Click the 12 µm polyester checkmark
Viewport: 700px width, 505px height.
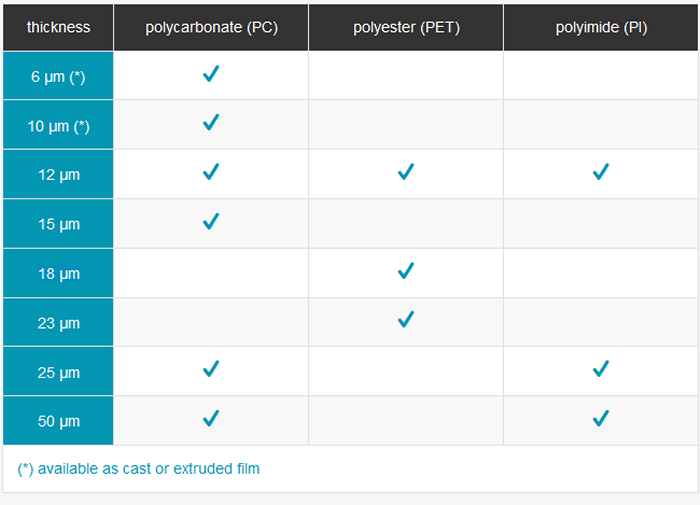405,173
